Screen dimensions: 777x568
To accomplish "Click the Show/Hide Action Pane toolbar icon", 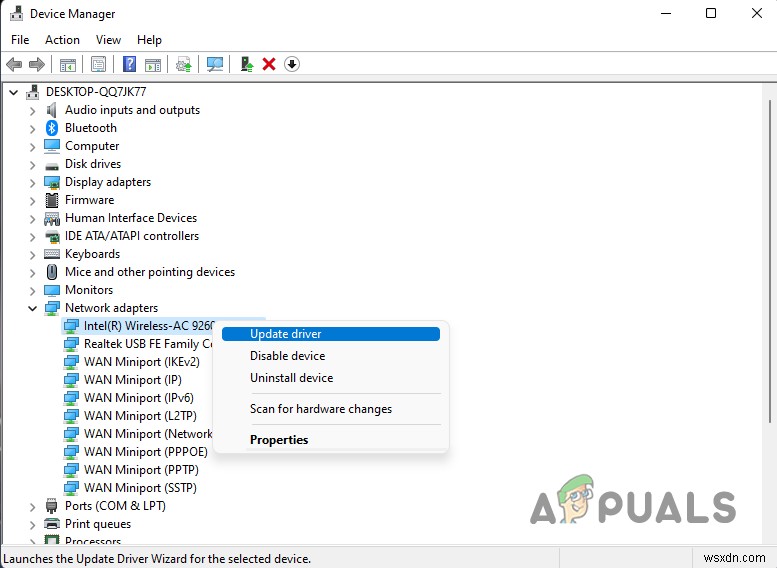I will 153,64.
